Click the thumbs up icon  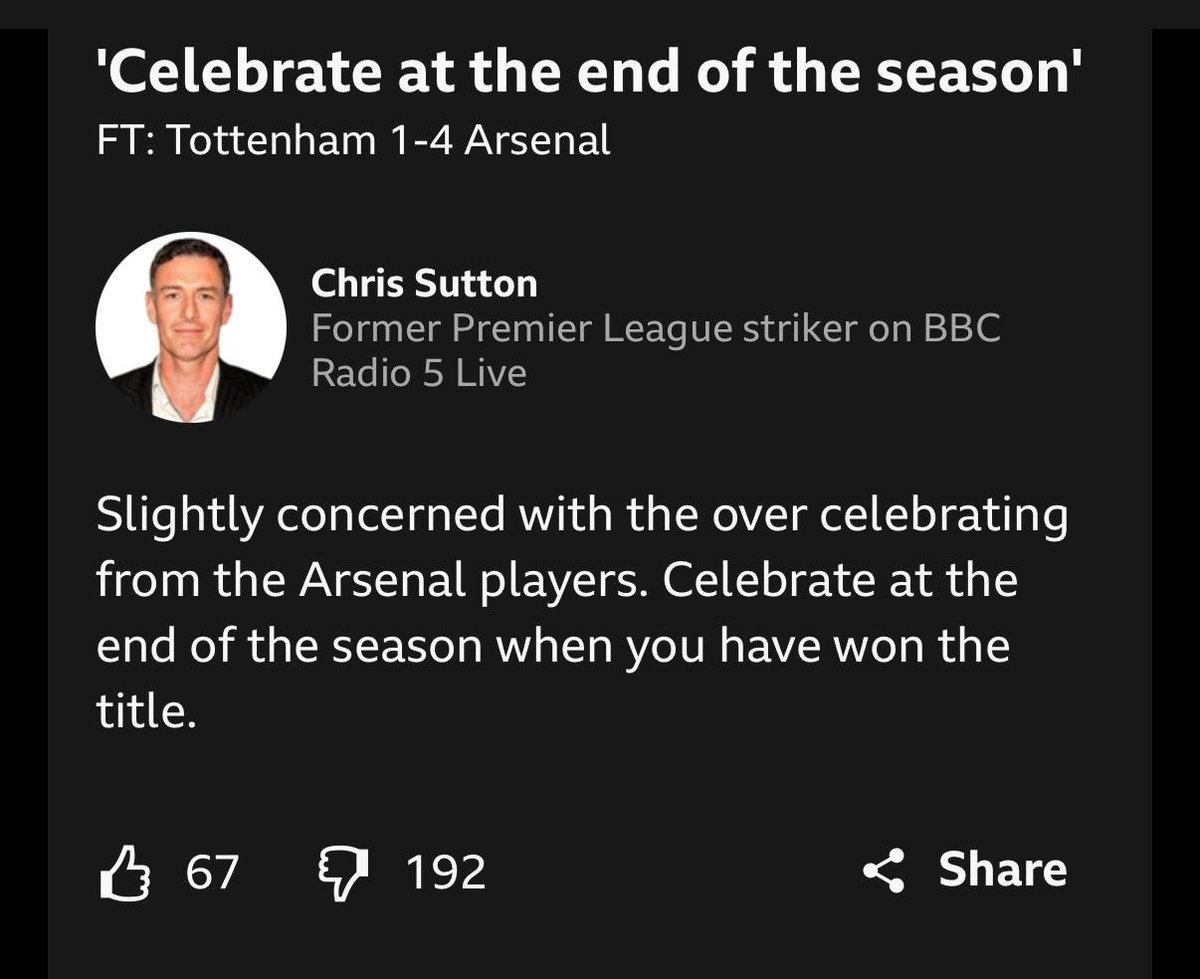tap(123, 871)
